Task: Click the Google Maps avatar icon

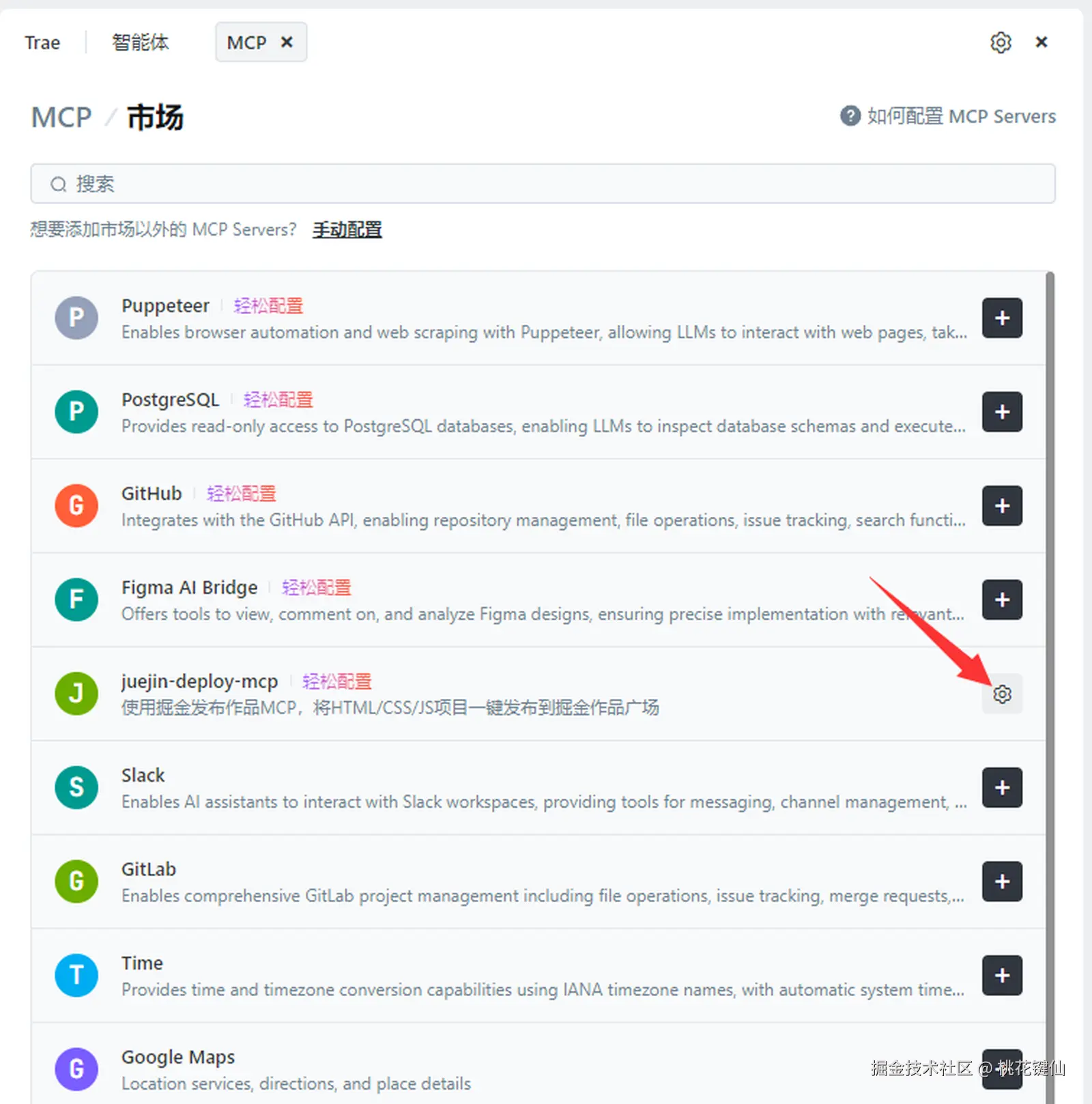Action: [x=76, y=1069]
